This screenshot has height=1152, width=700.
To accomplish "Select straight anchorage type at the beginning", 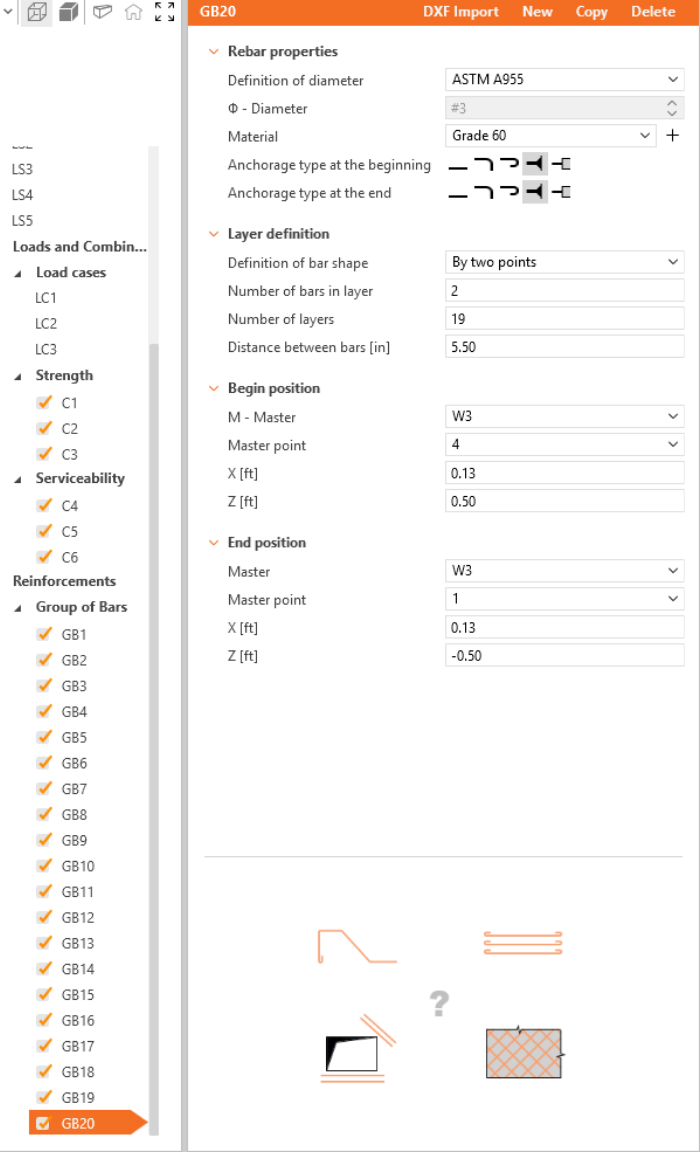I will tap(458, 165).
